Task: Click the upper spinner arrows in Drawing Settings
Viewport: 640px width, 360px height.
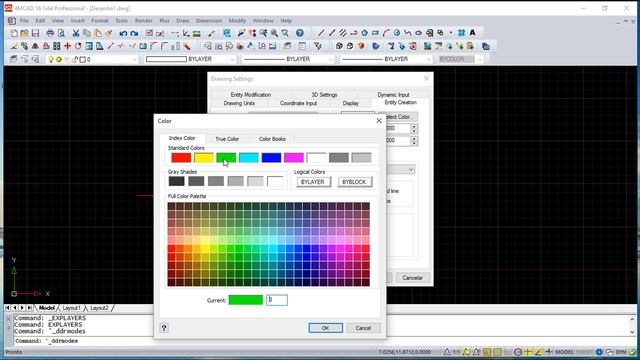Action: click(414, 129)
